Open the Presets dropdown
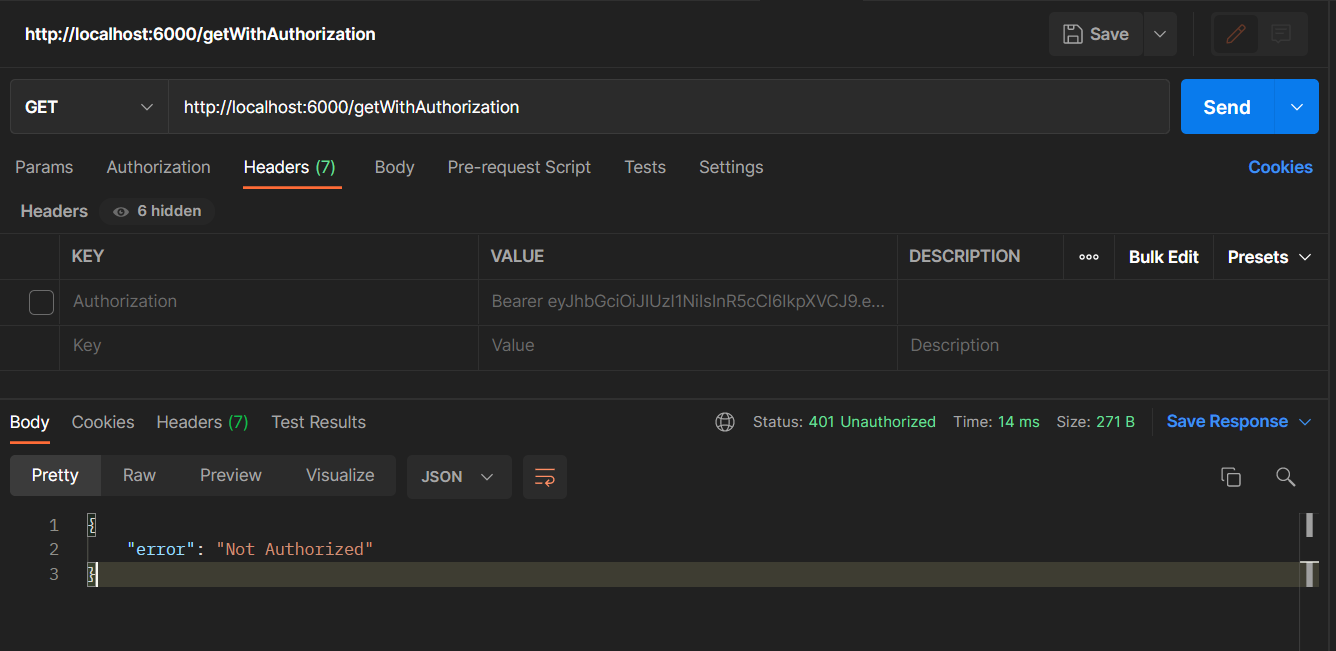The image size is (1336, 651). point(1269,257)
